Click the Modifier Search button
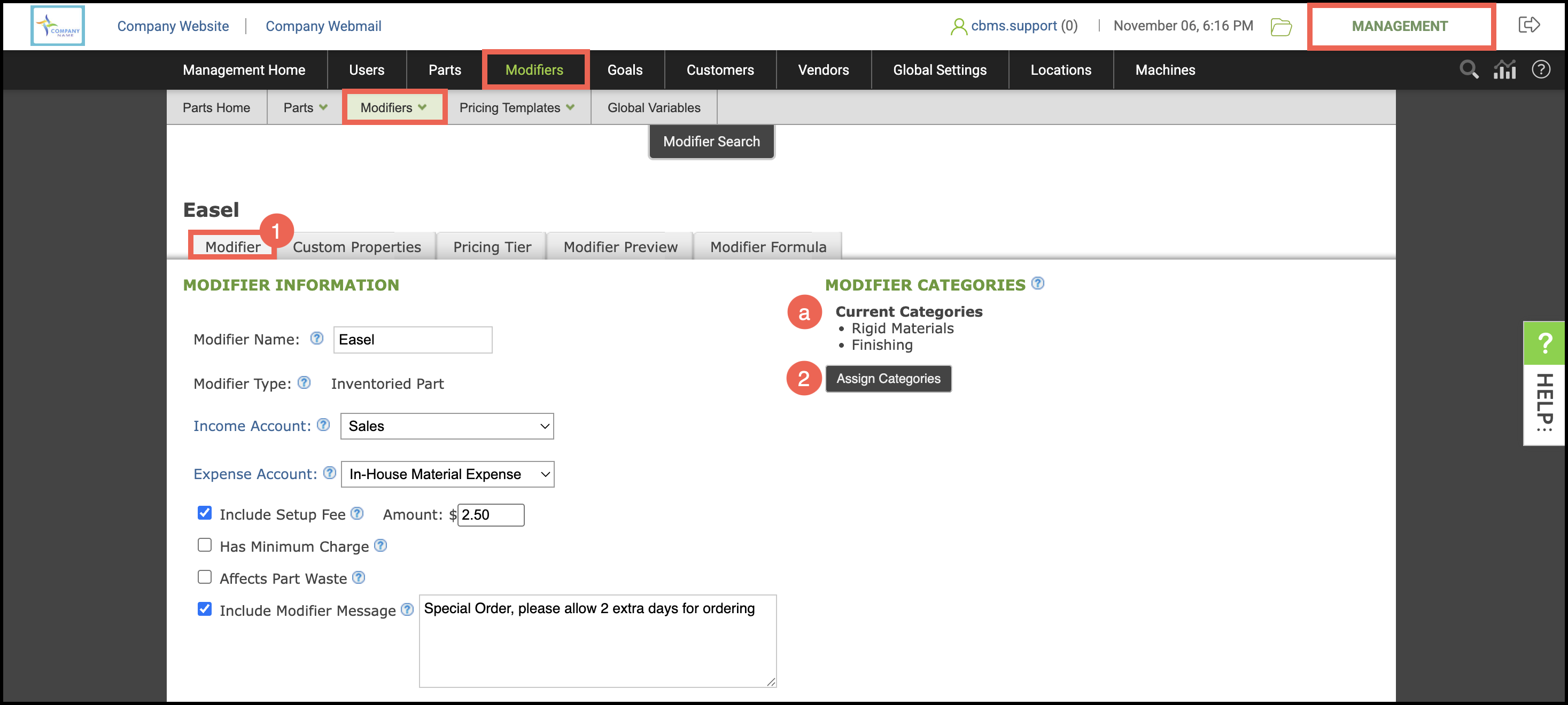This screenshot has height=705, width=1568. [711, 142]
